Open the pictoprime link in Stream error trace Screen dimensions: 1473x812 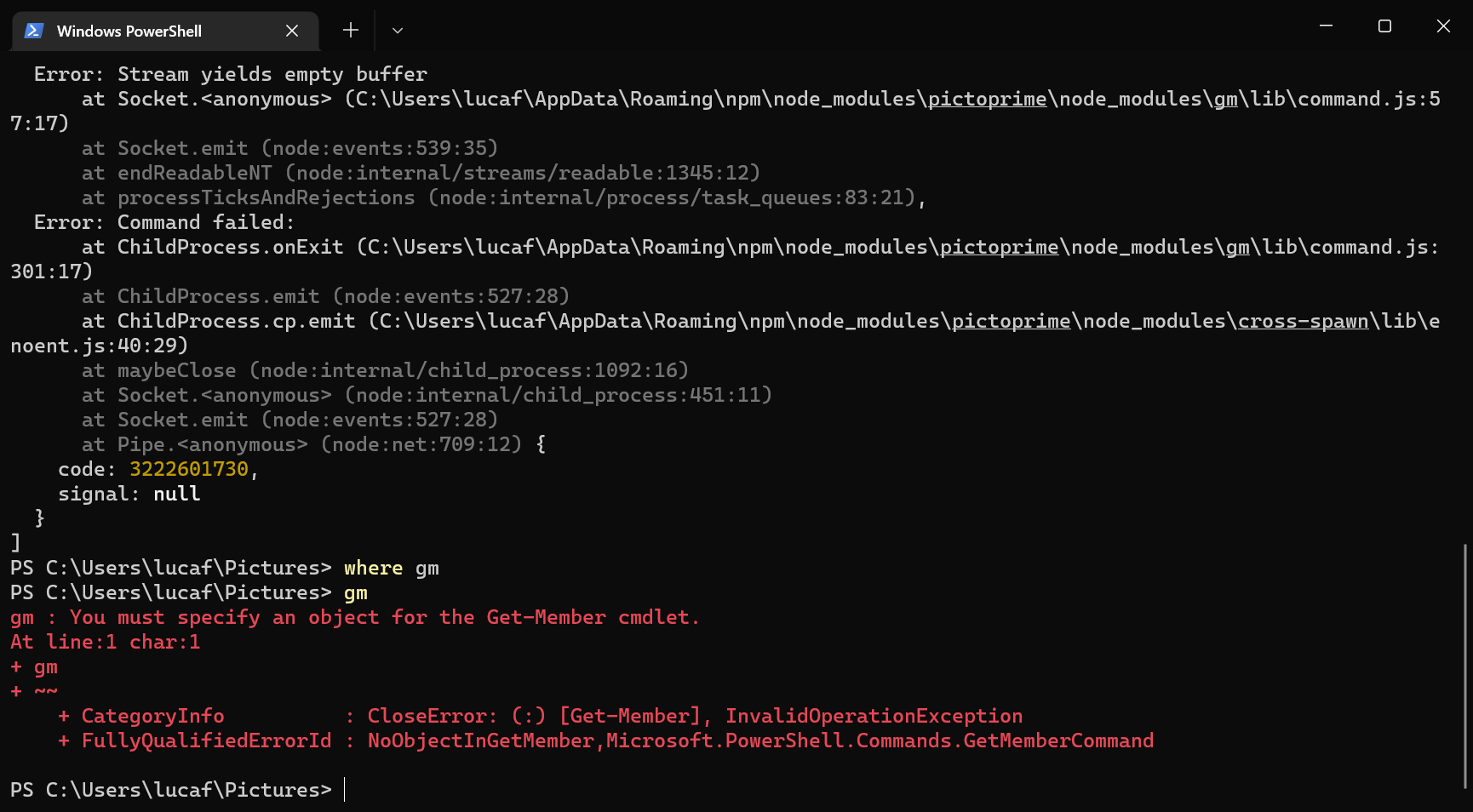[x=988, y=99]
